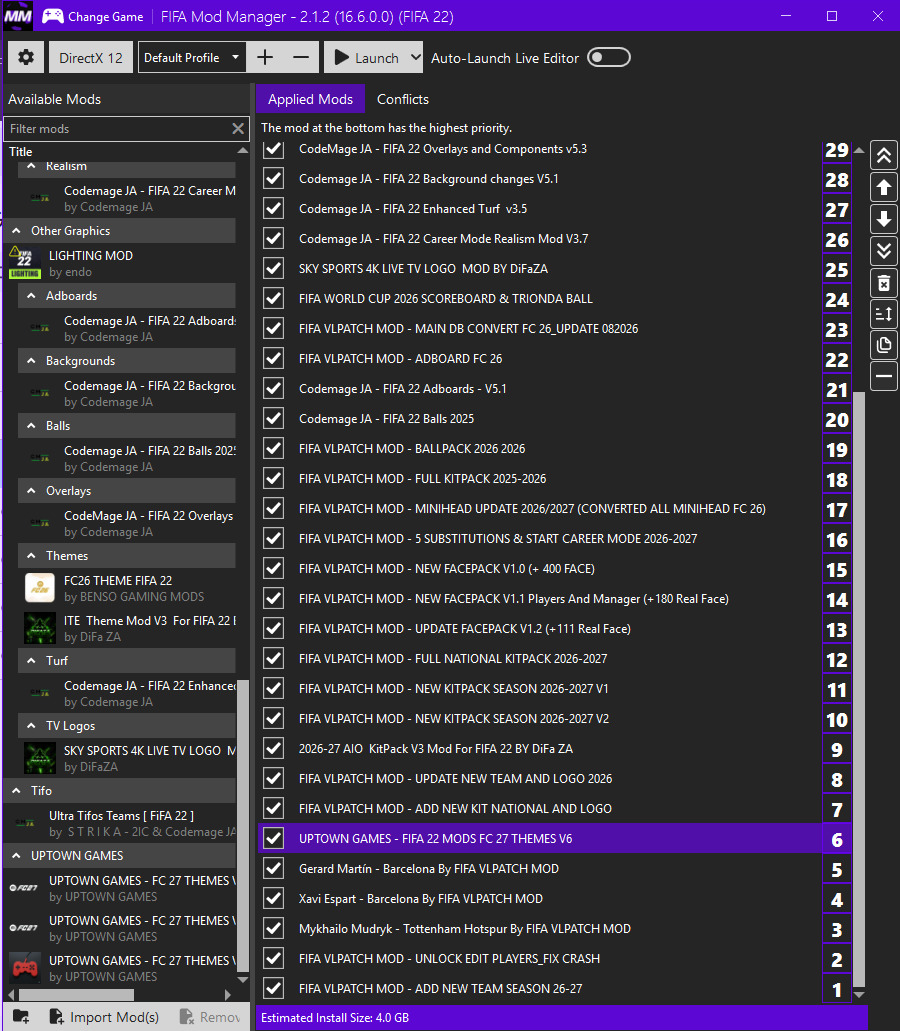
Task: Collapse the Turf group
Action: pyautogui.click(x=31, y=660)
